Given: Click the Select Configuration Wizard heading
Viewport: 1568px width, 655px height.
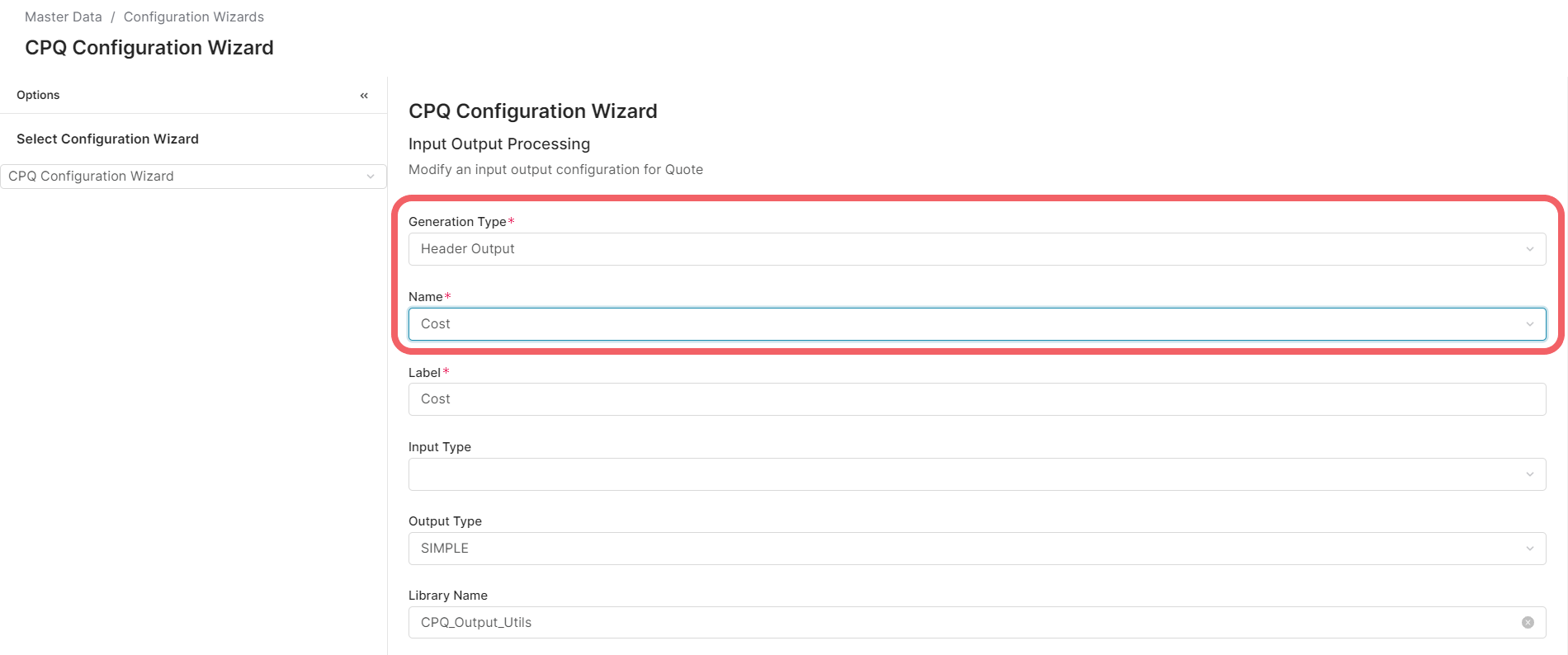Looking at the screenshot, I should tap(107, 139).
